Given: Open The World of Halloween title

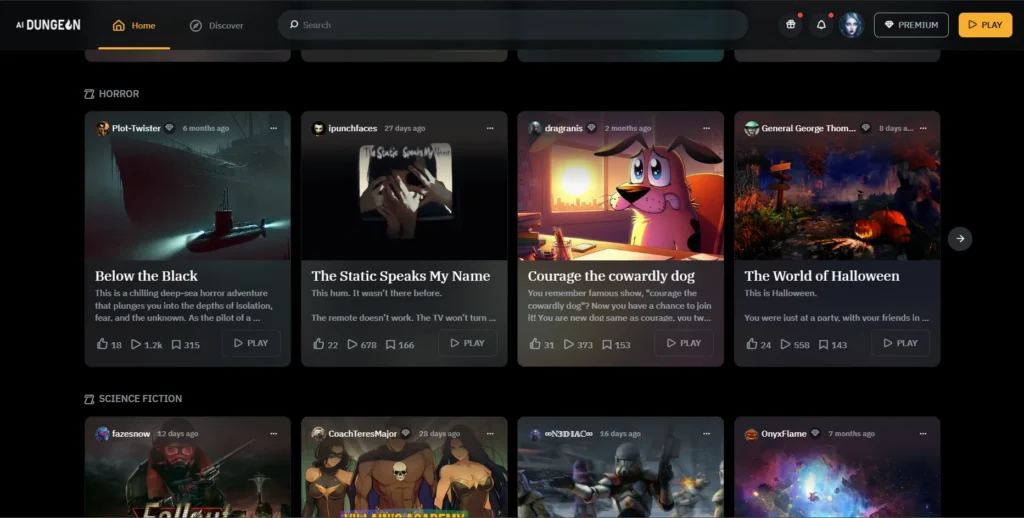Looking at the screenshot, I should click(822, 276).
